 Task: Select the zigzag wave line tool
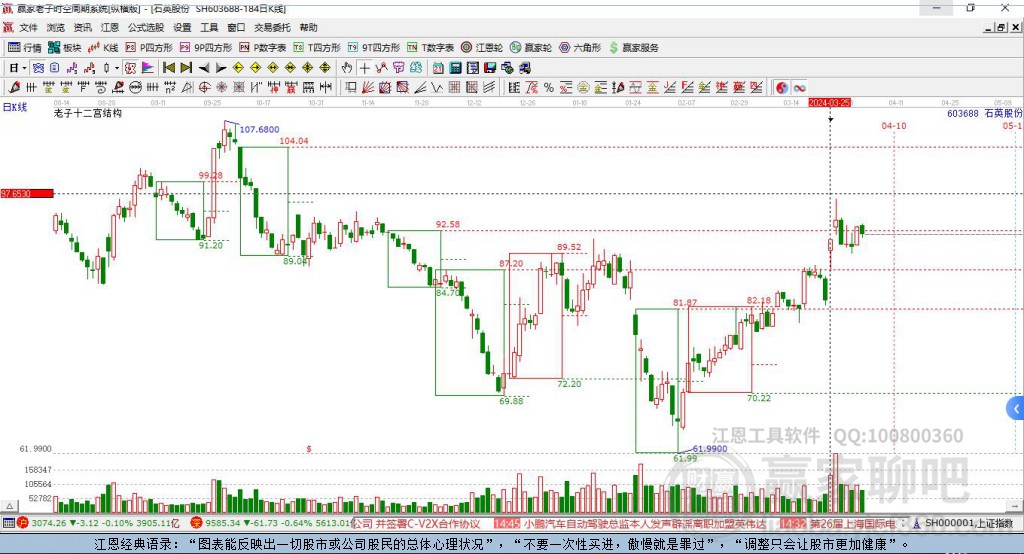click(x=438, y=88)
